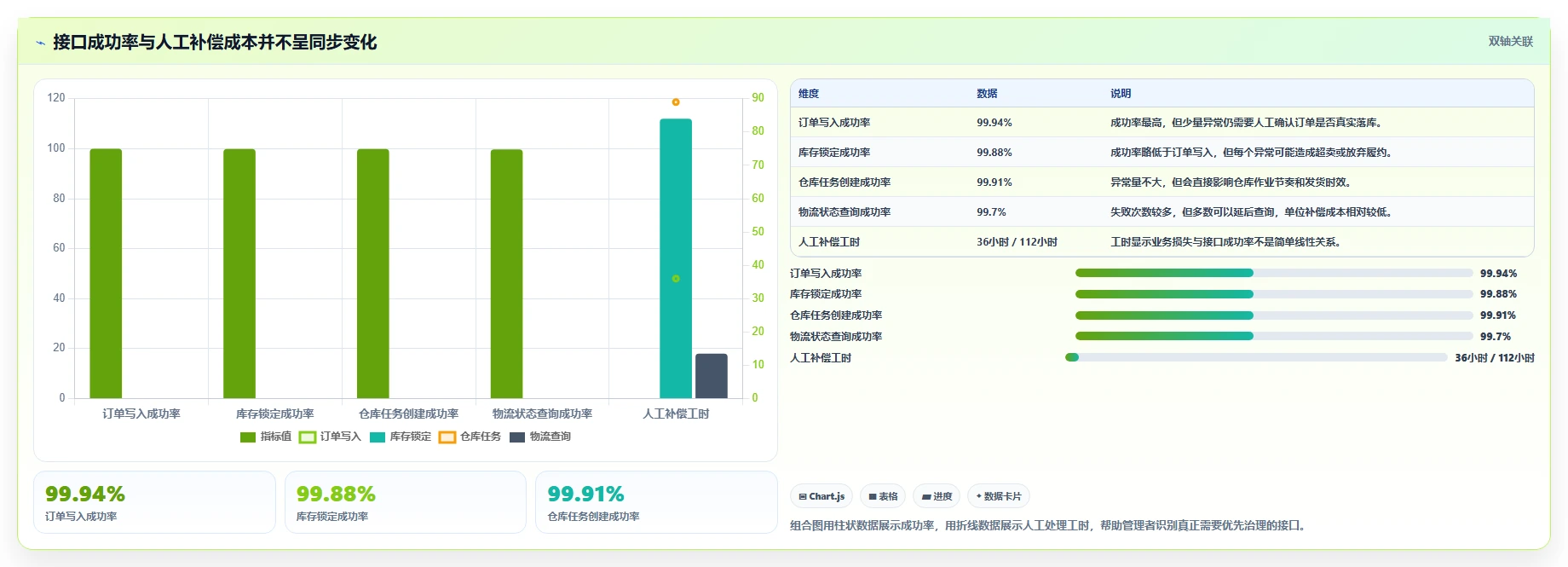Click the description starting 失败次数较多

point(1253,212)
